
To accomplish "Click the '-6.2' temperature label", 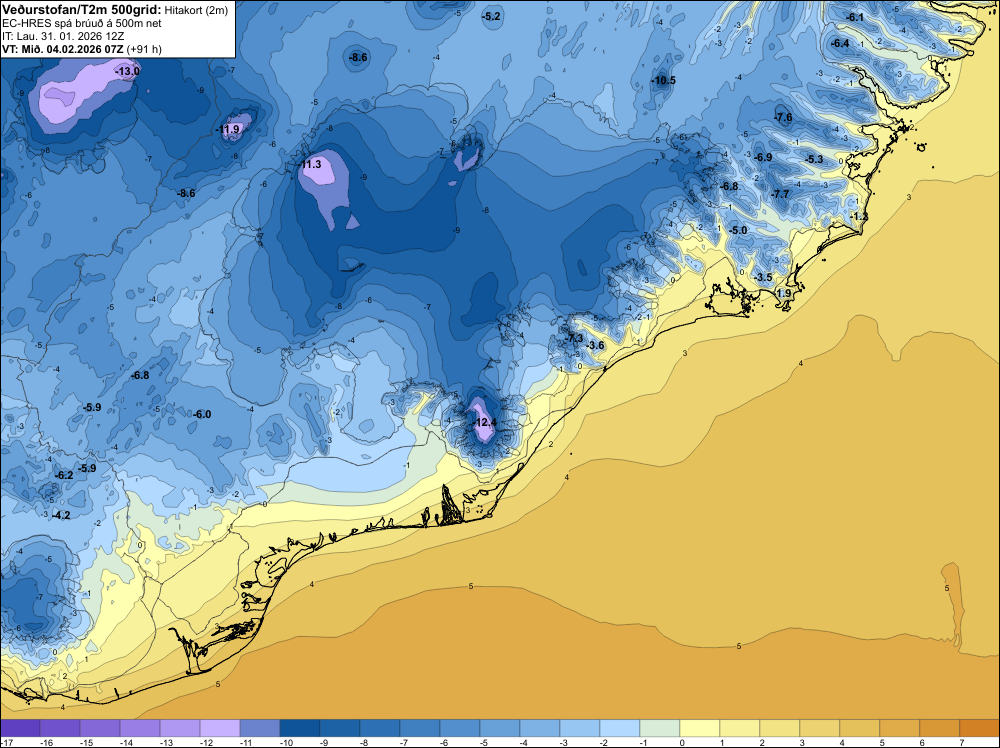I will pyautogui.click(x=64, y=475).
